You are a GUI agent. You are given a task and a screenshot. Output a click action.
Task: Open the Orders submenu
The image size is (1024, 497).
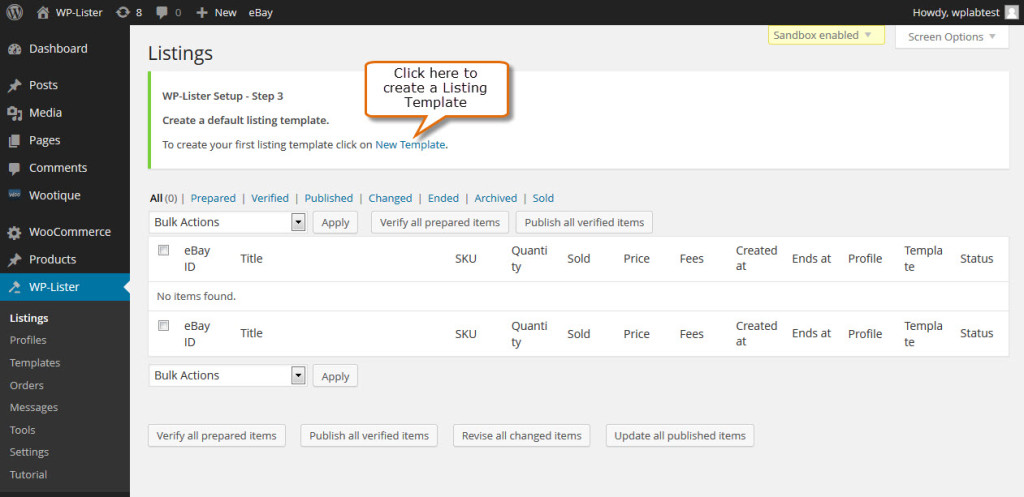[27, 385]
